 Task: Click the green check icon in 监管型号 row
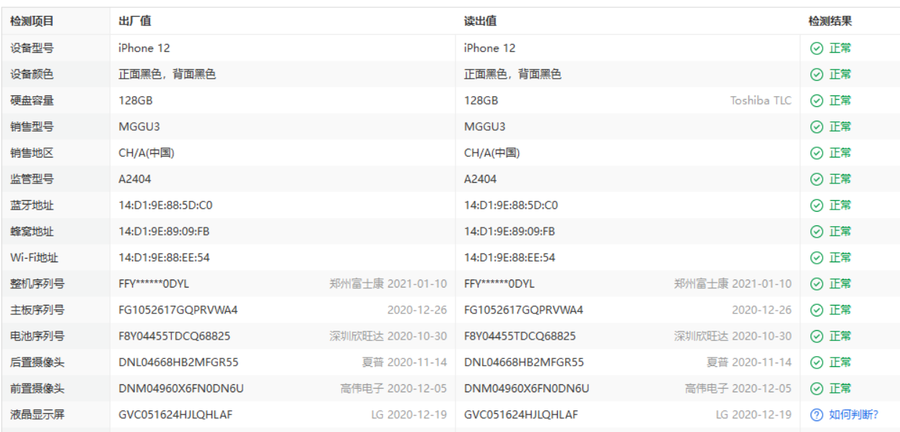(816, 180)
